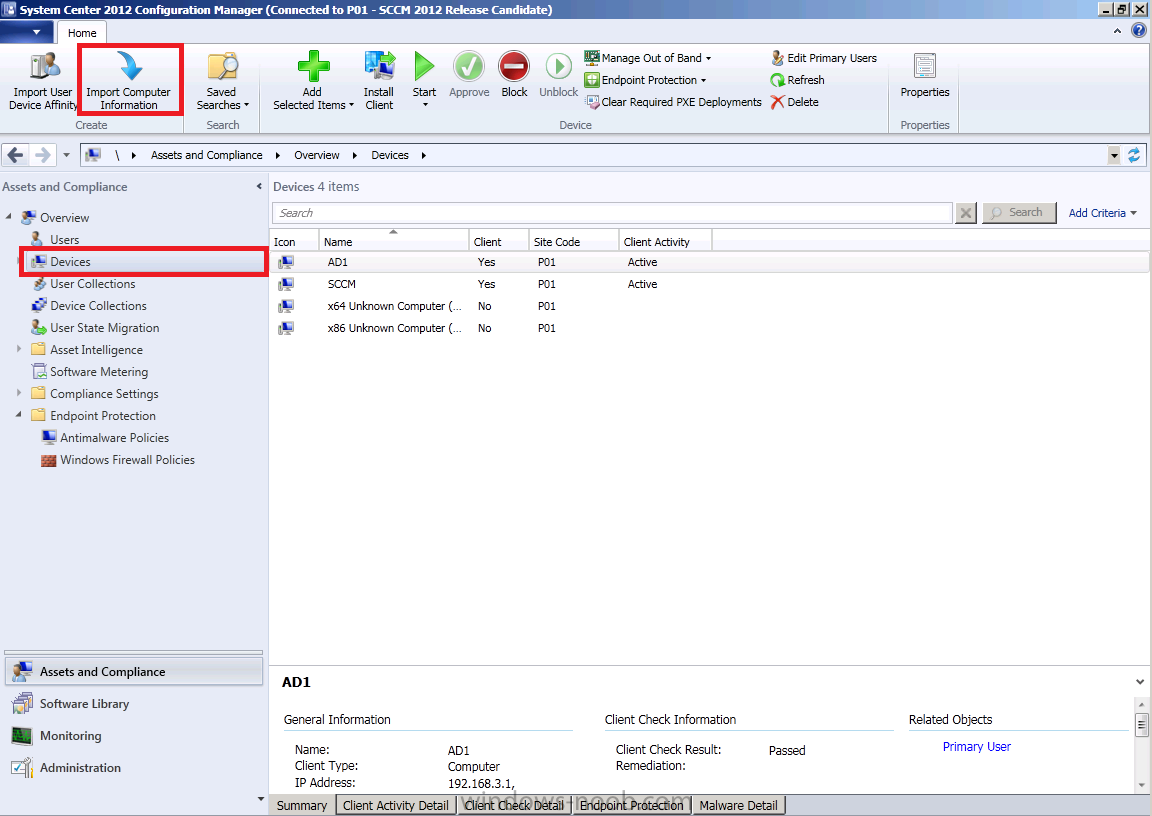The width and height of the screenshot is (1152, 816).
Task: Click the green Start arrow icon
Action: point(424,66)
